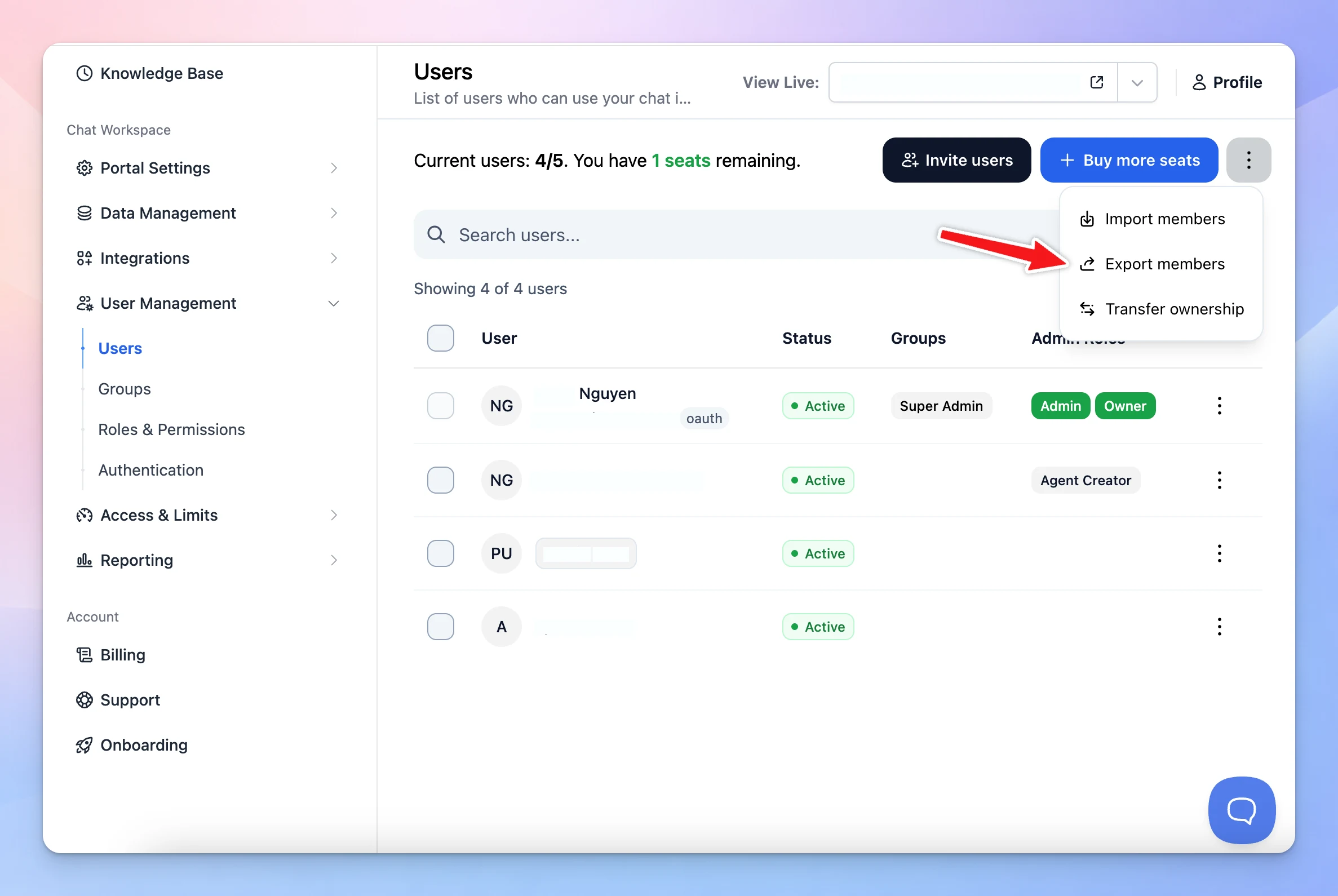Open row actions for PU user
This screenshot has width=1338, height=896.
click(1219, 554)
